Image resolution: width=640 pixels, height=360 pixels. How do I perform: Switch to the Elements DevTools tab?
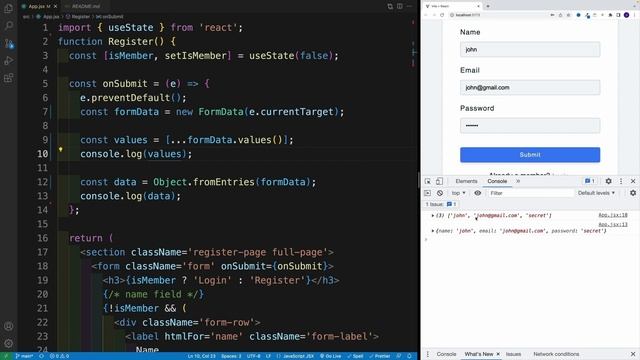[466, 181]
